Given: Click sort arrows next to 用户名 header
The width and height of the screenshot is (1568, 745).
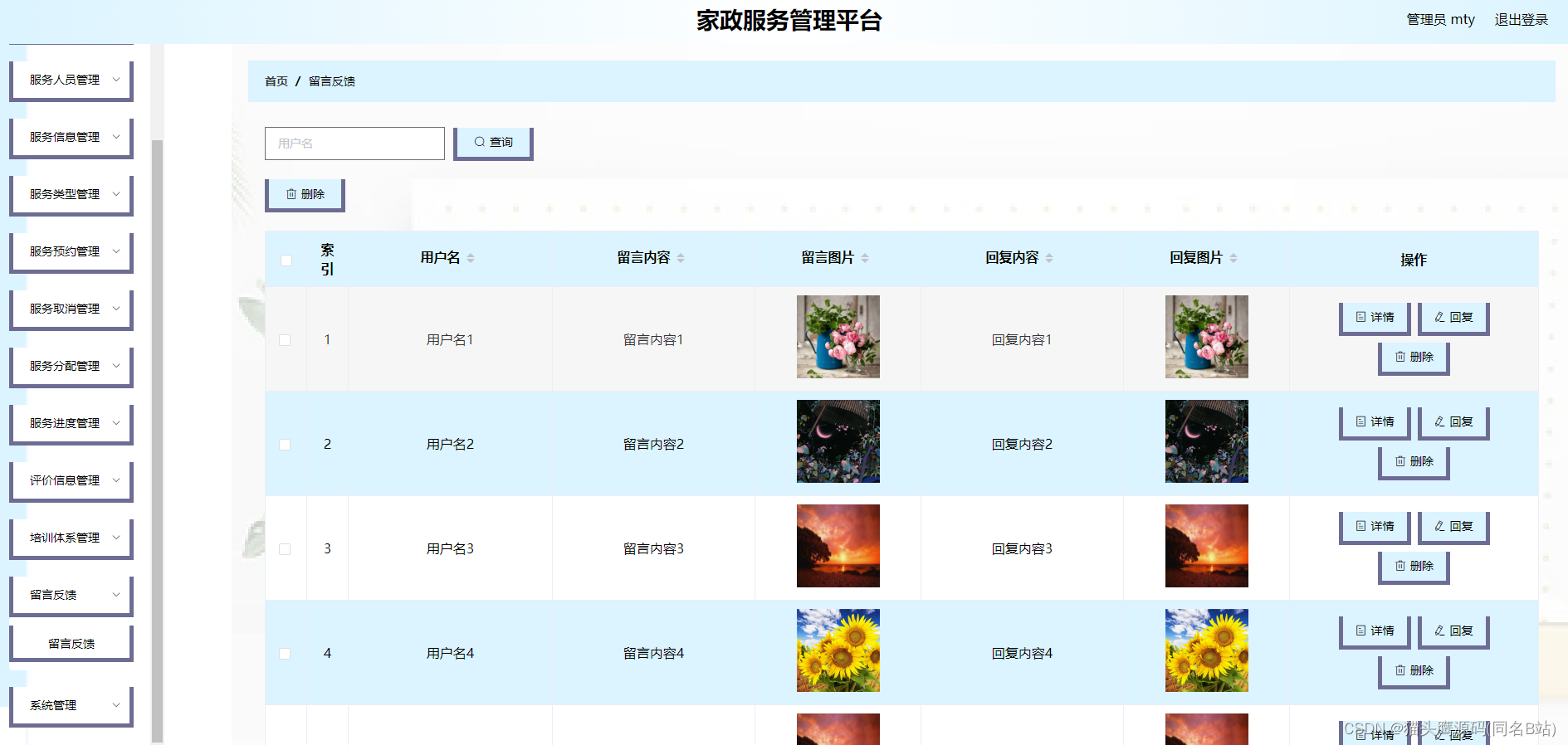Looking at the screenshot, I should [x=471, y=258].
